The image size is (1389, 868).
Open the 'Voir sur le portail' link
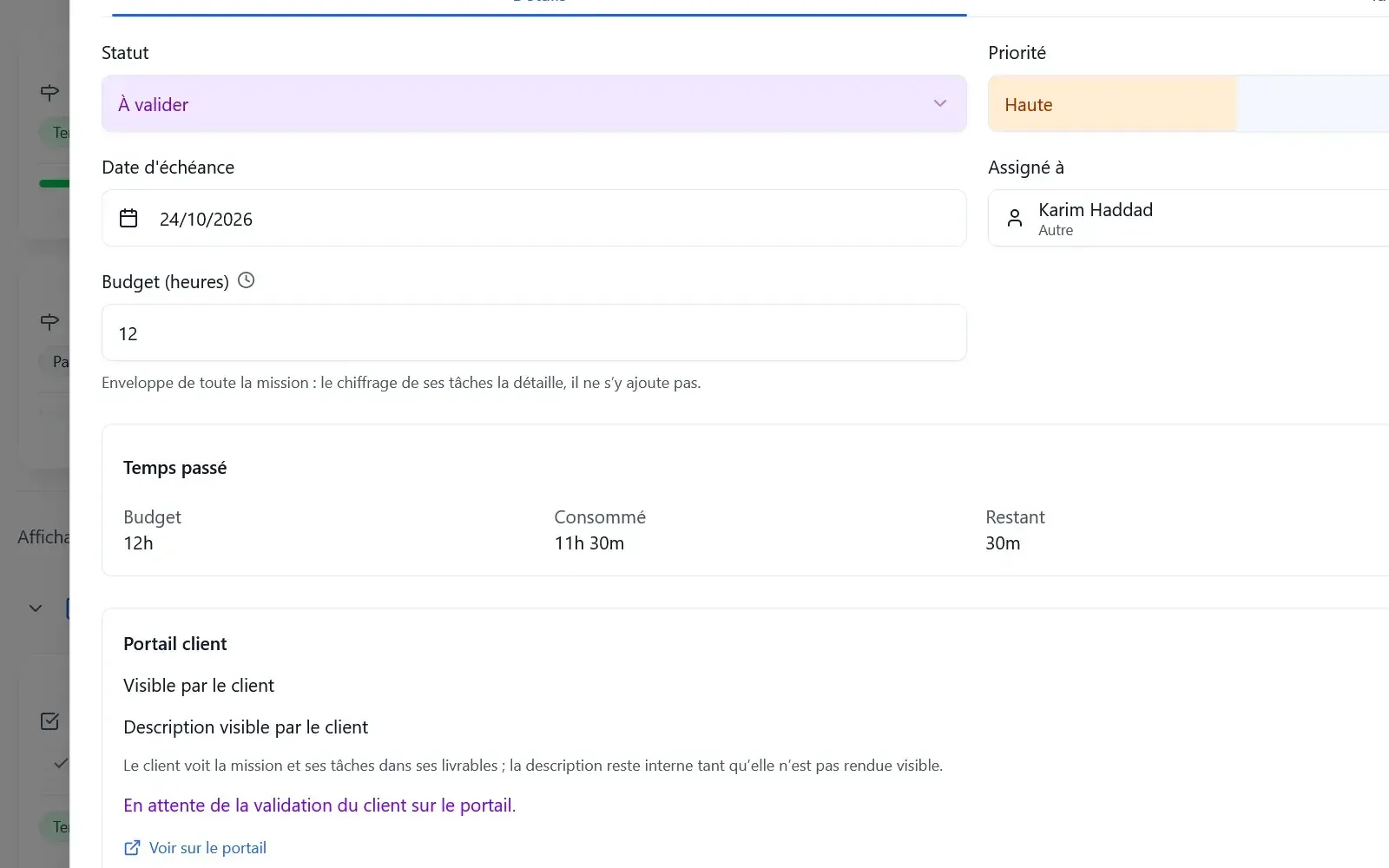(207, 848)
